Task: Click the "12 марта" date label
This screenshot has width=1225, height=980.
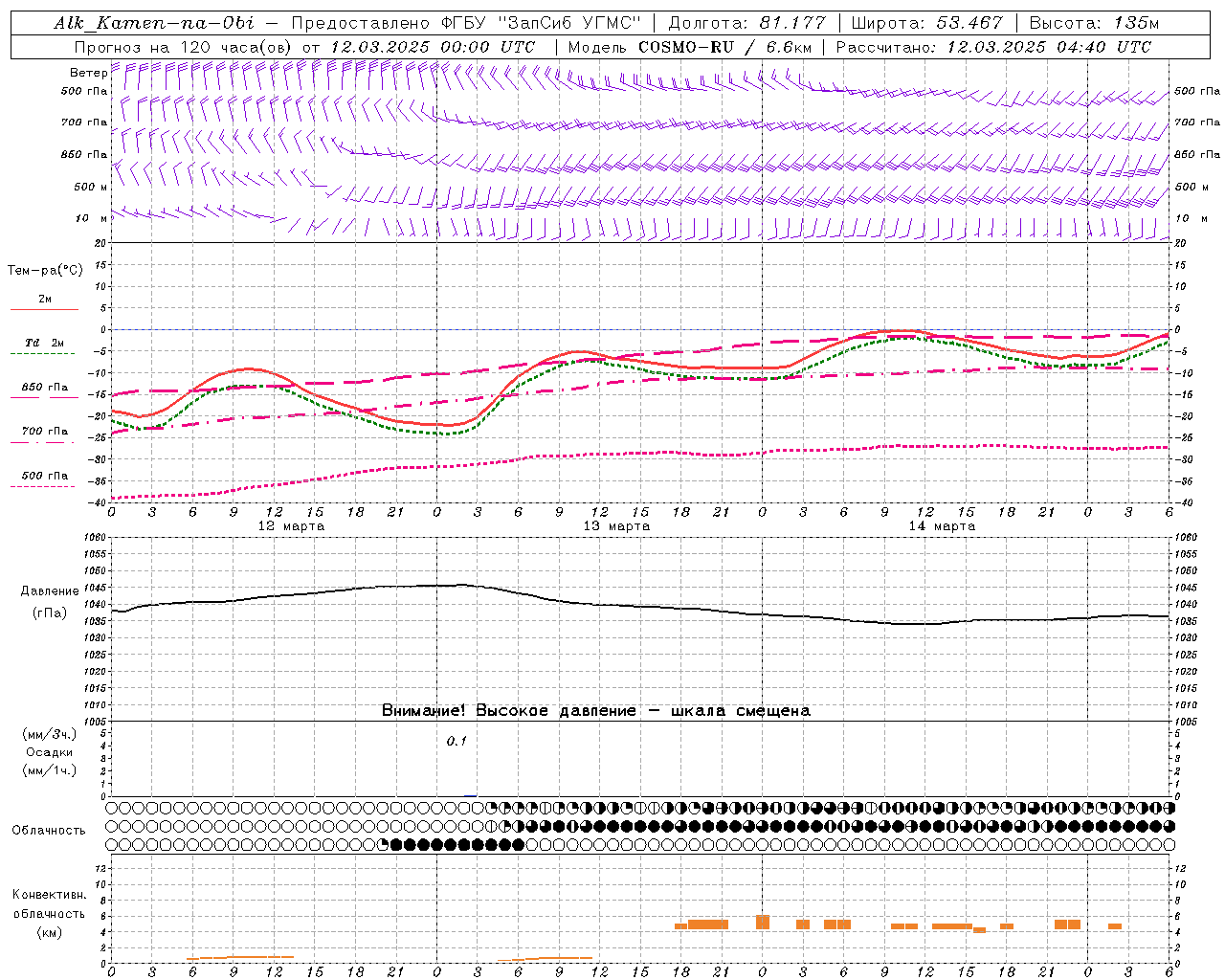Action: pos(292,526)
